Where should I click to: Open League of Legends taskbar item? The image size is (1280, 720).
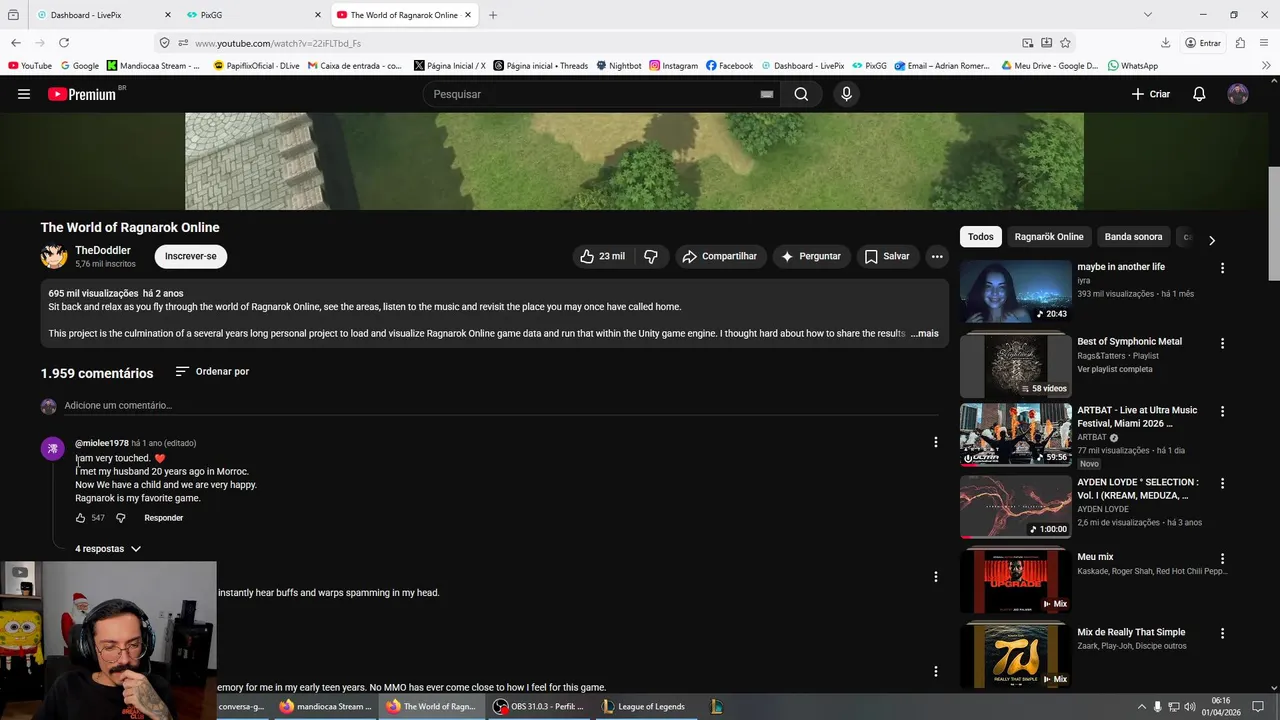[x=645, y=706]
